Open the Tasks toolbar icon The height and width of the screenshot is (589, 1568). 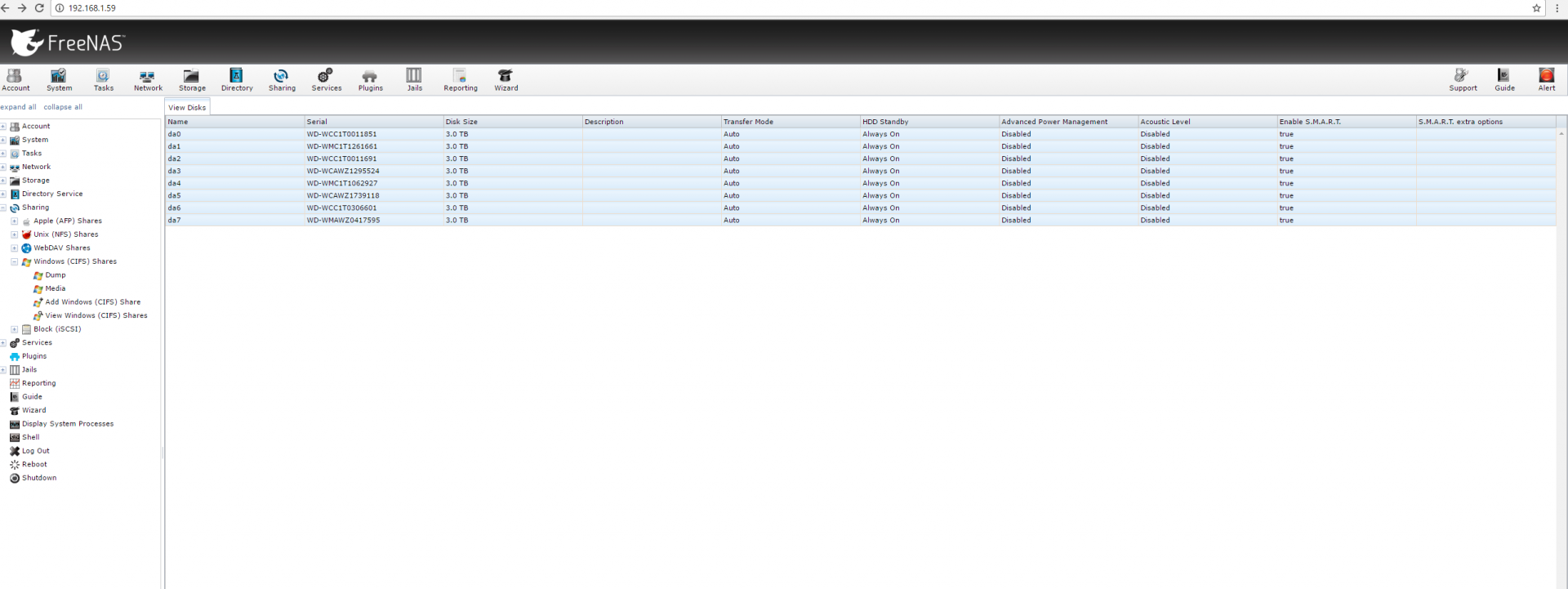pos(103,79)
